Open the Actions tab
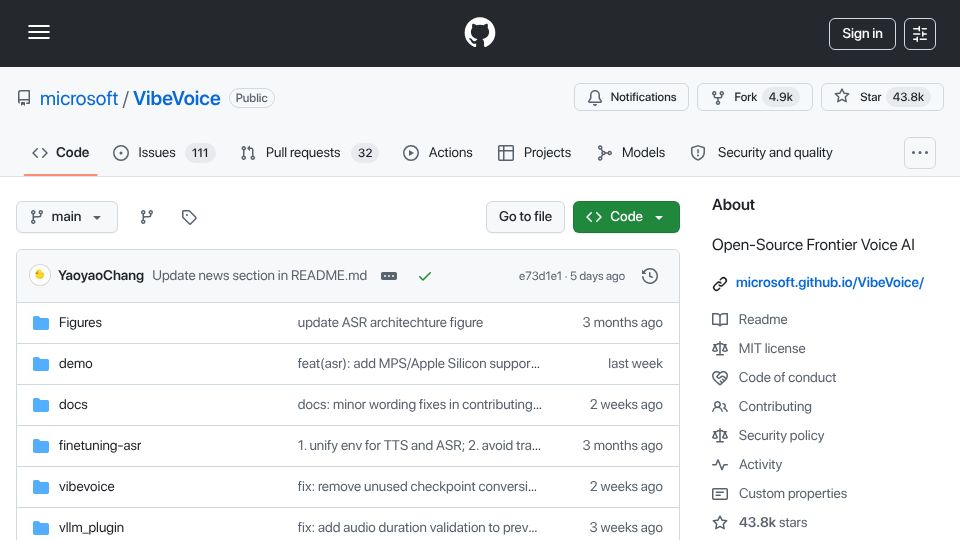Screen dimensions: 960x540 tap(438, 152)
